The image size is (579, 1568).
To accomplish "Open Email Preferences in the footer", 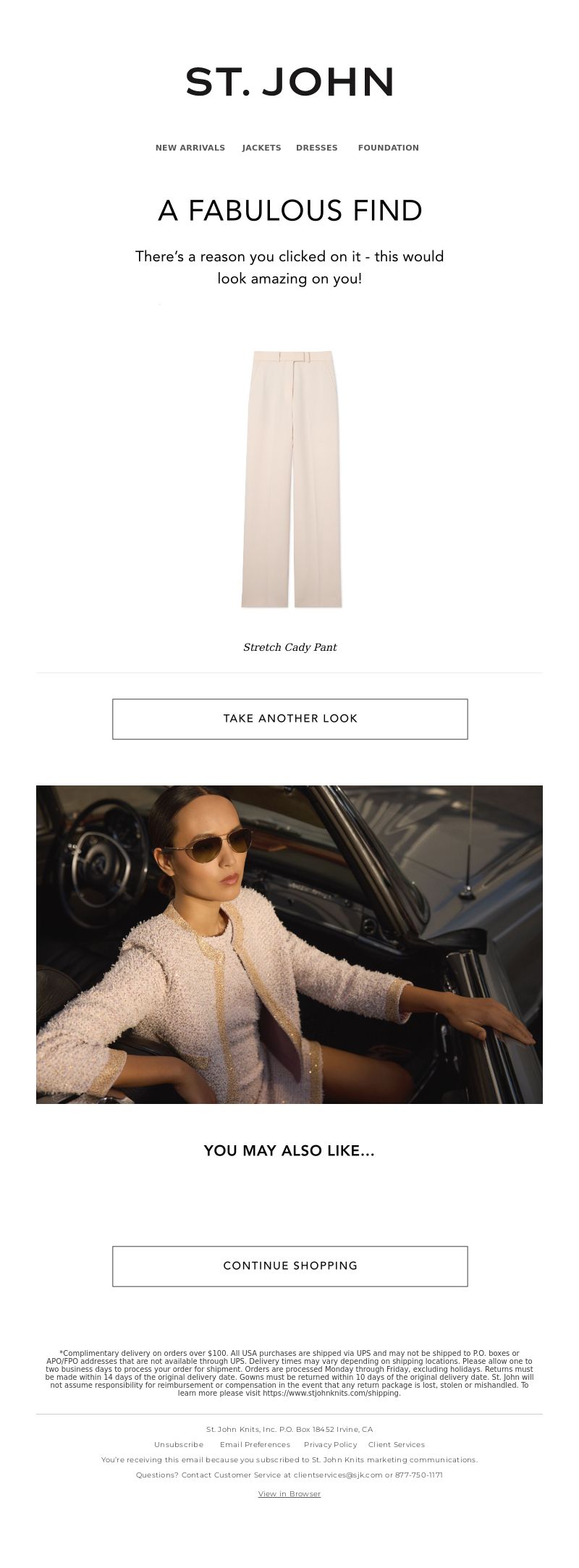I will pyautogui.click(x=255, y=1444).
